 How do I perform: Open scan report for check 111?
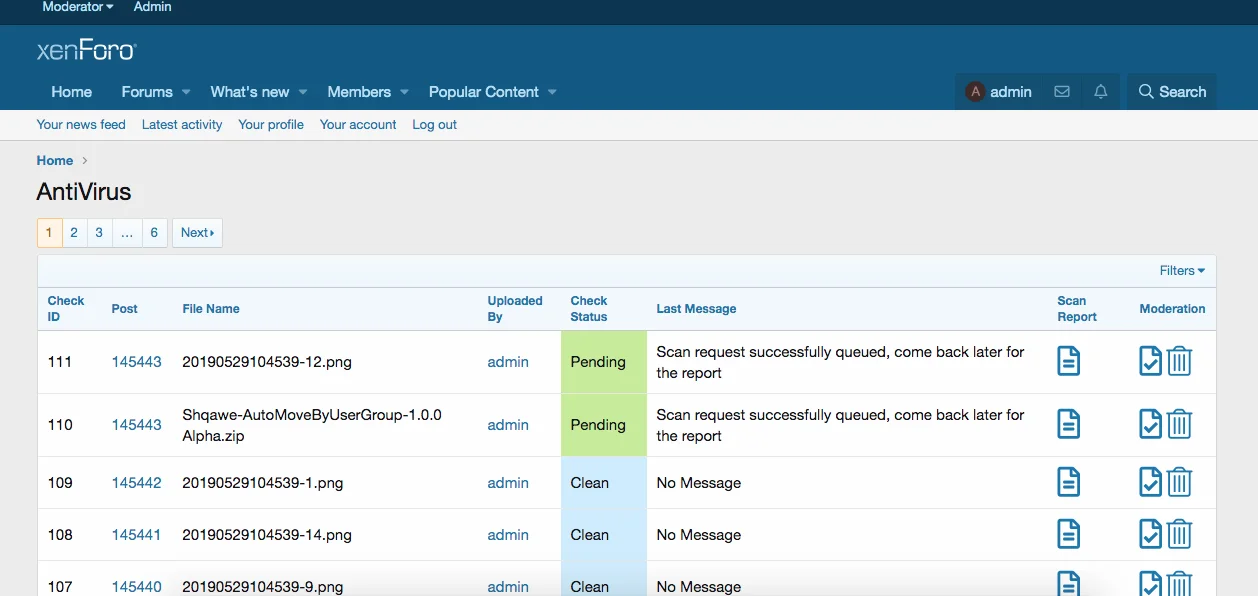1068,361
